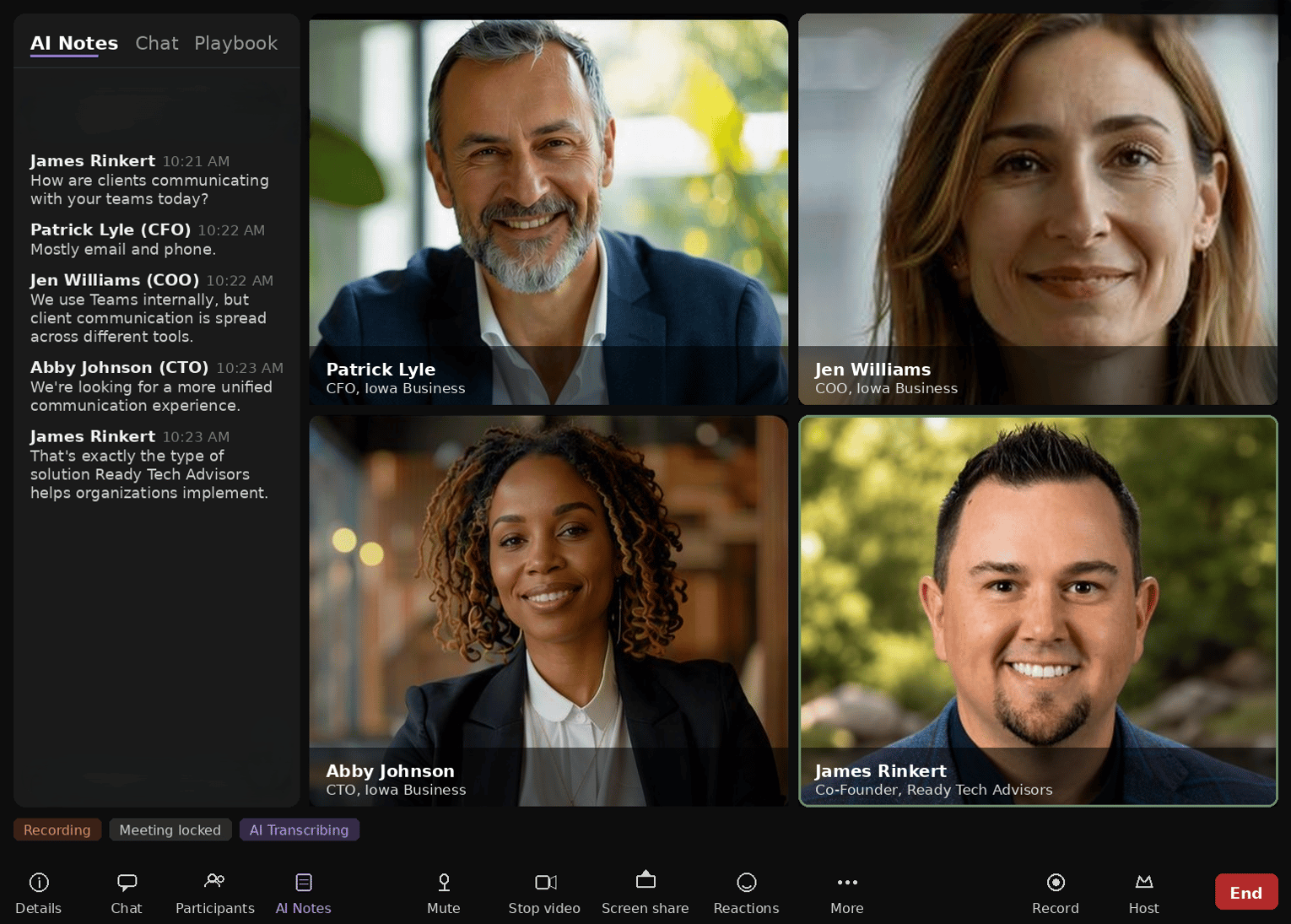Show the Participants list
The height and width of the screenshot is (924, 1291).
coord(215,893)
